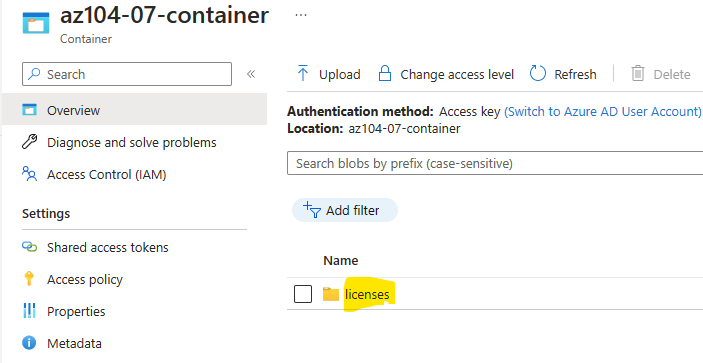Tick the checkbox beside licenses folder
The height and width of the screenshot is (363, 703).
(x=303, y=294)
